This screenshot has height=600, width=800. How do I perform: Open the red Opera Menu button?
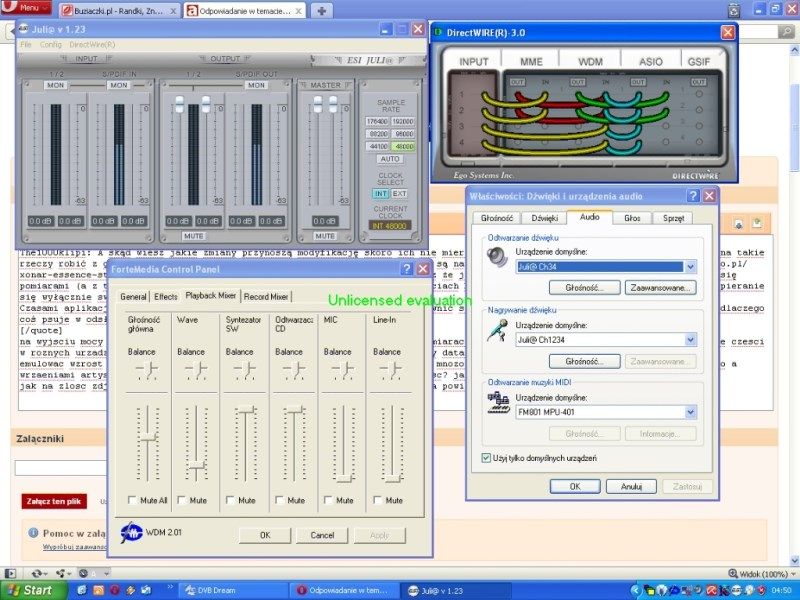26,8
